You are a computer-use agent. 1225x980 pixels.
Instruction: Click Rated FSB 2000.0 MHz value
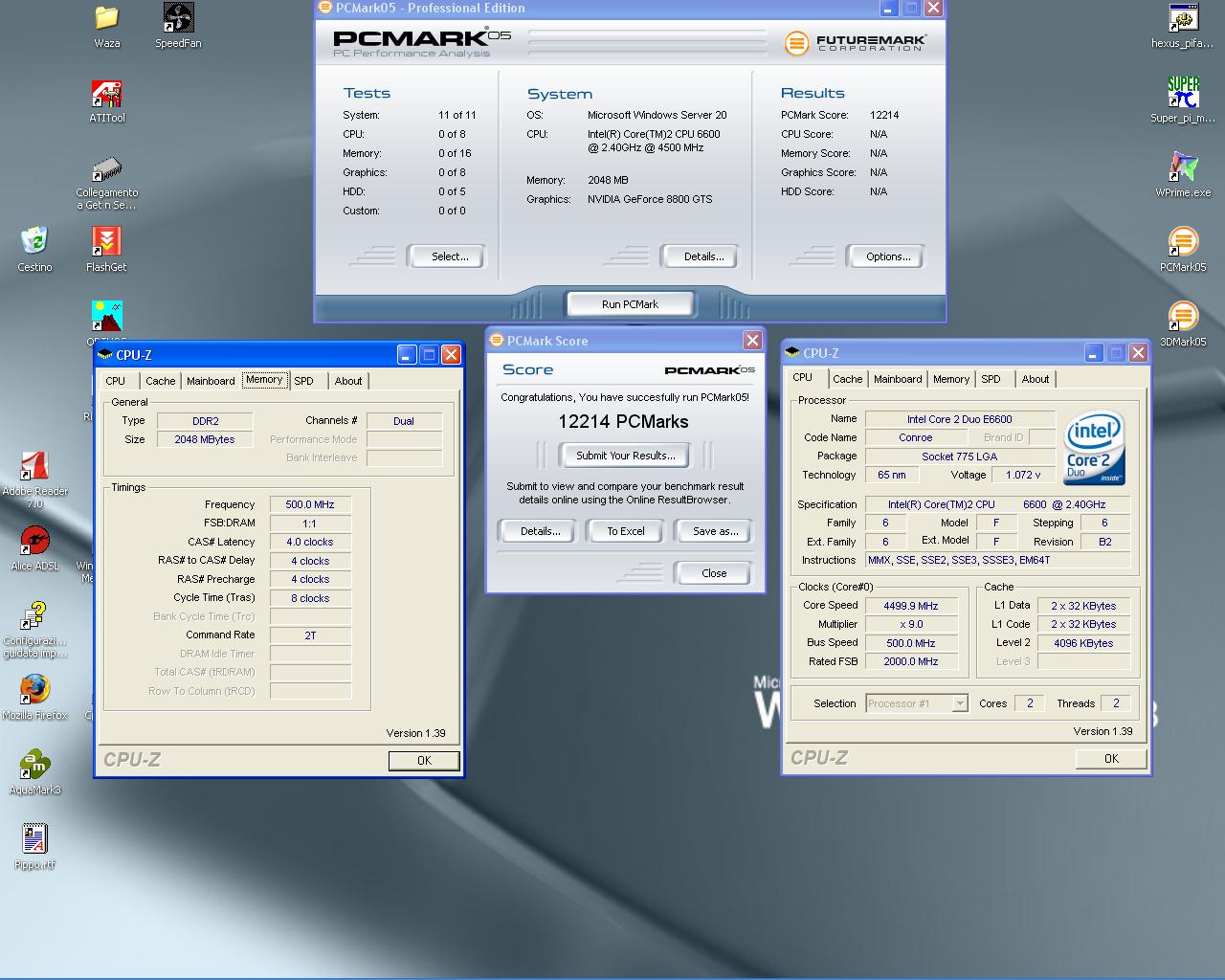[x=911, y=661]
